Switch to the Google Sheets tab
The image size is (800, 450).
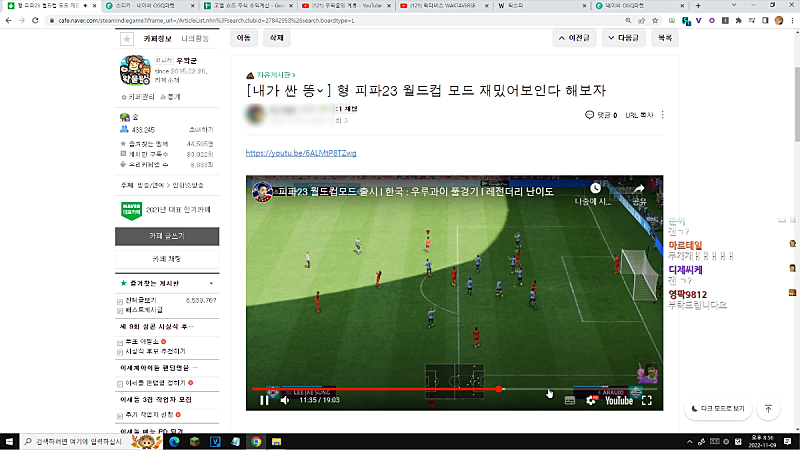click(x=247, y=6)
